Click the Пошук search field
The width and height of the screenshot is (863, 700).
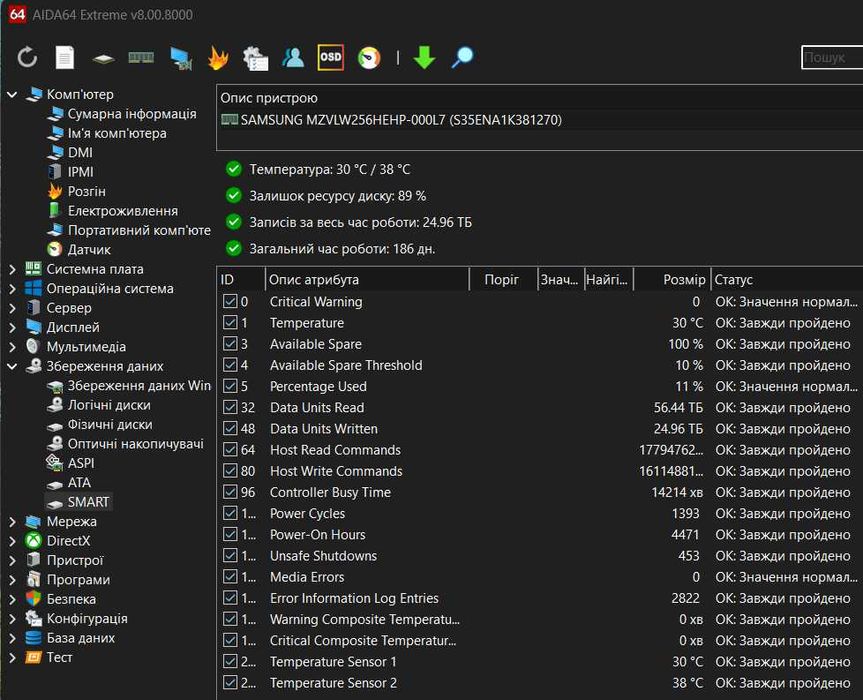[x=830, y=58]
